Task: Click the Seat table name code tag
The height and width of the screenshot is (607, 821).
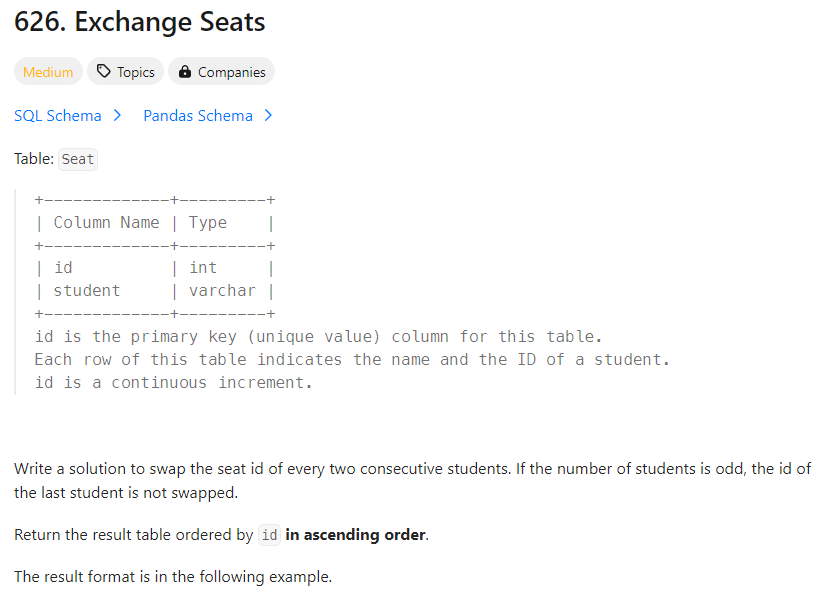Action: click(78, 159)
